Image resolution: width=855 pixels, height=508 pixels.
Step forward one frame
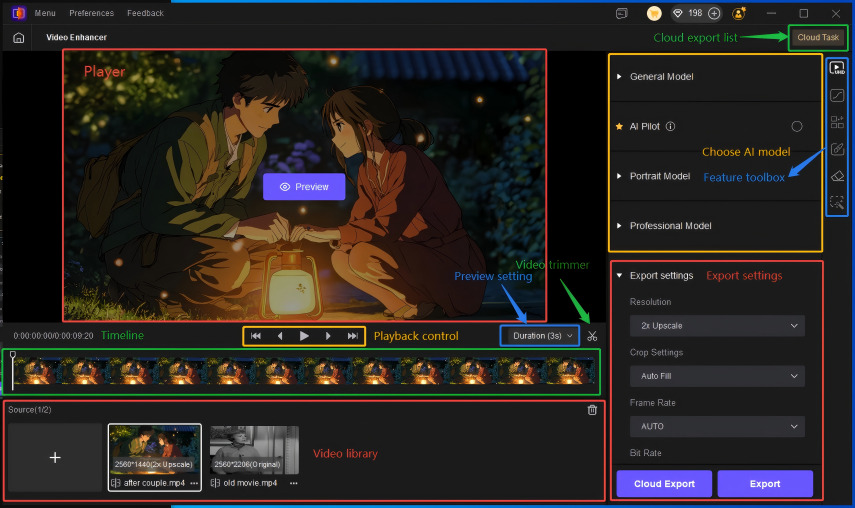click(328, 336)
